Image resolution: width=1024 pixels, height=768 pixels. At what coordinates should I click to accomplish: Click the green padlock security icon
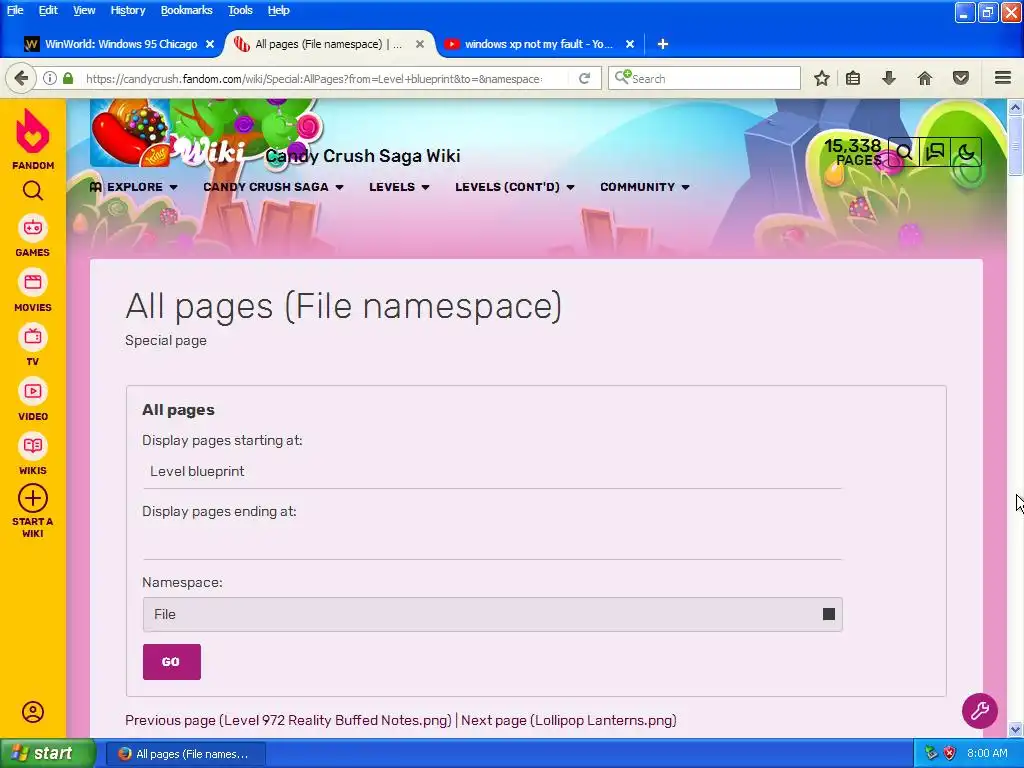pyautogui.click(x=68, y=78)
